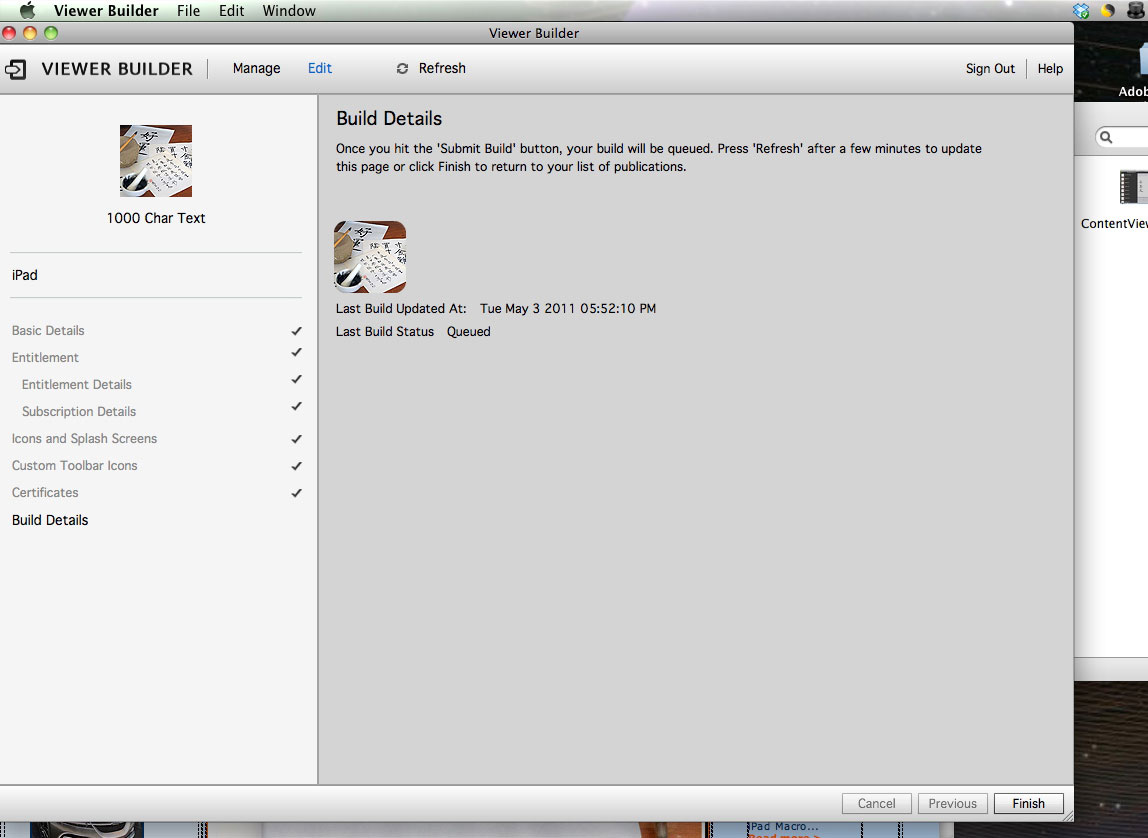Go to Entitlement step
Image resolution: width=1148 pixels, height=838 pixels.
[45, 358]
